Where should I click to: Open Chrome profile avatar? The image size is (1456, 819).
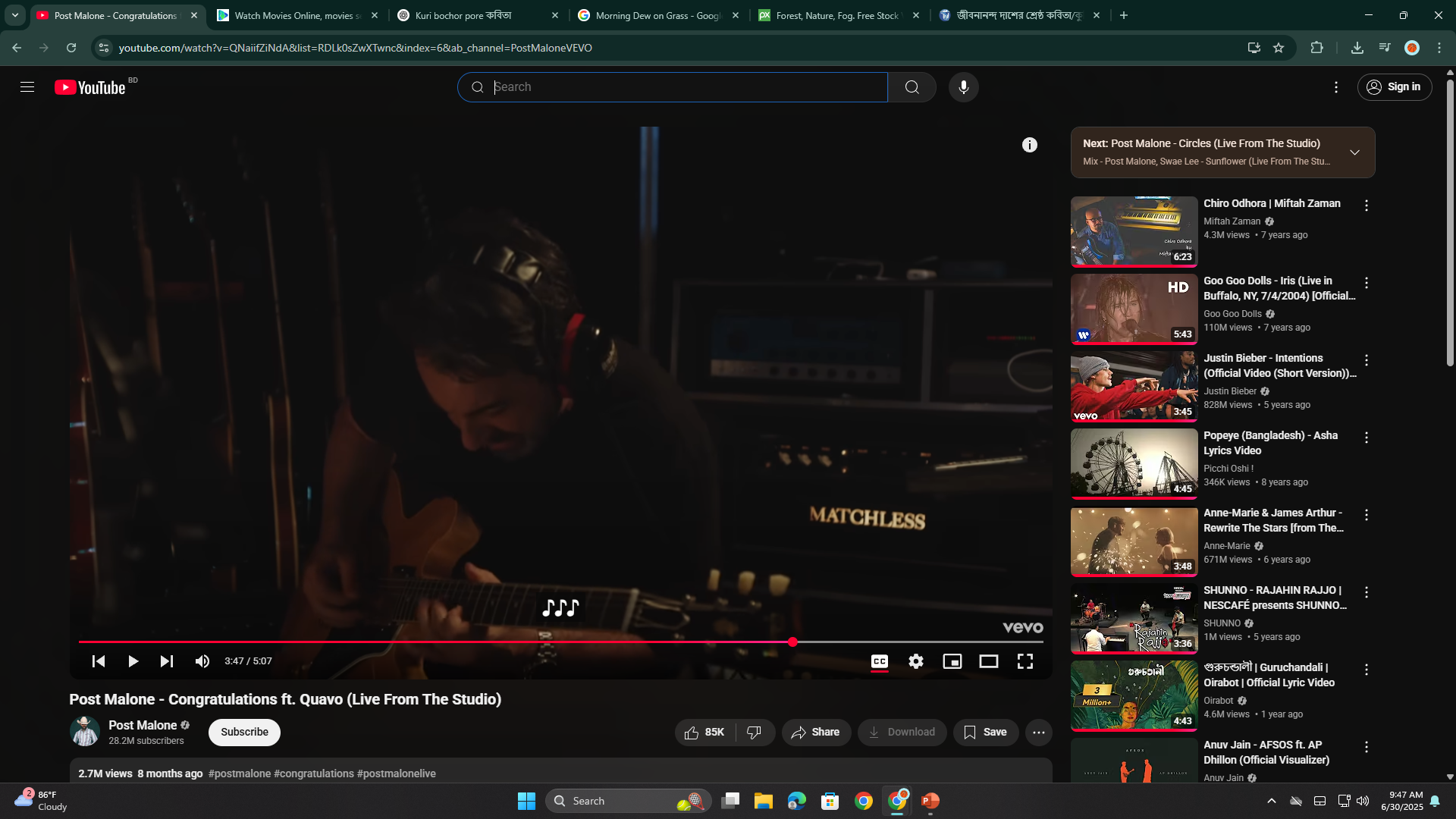coord(1412,48)
